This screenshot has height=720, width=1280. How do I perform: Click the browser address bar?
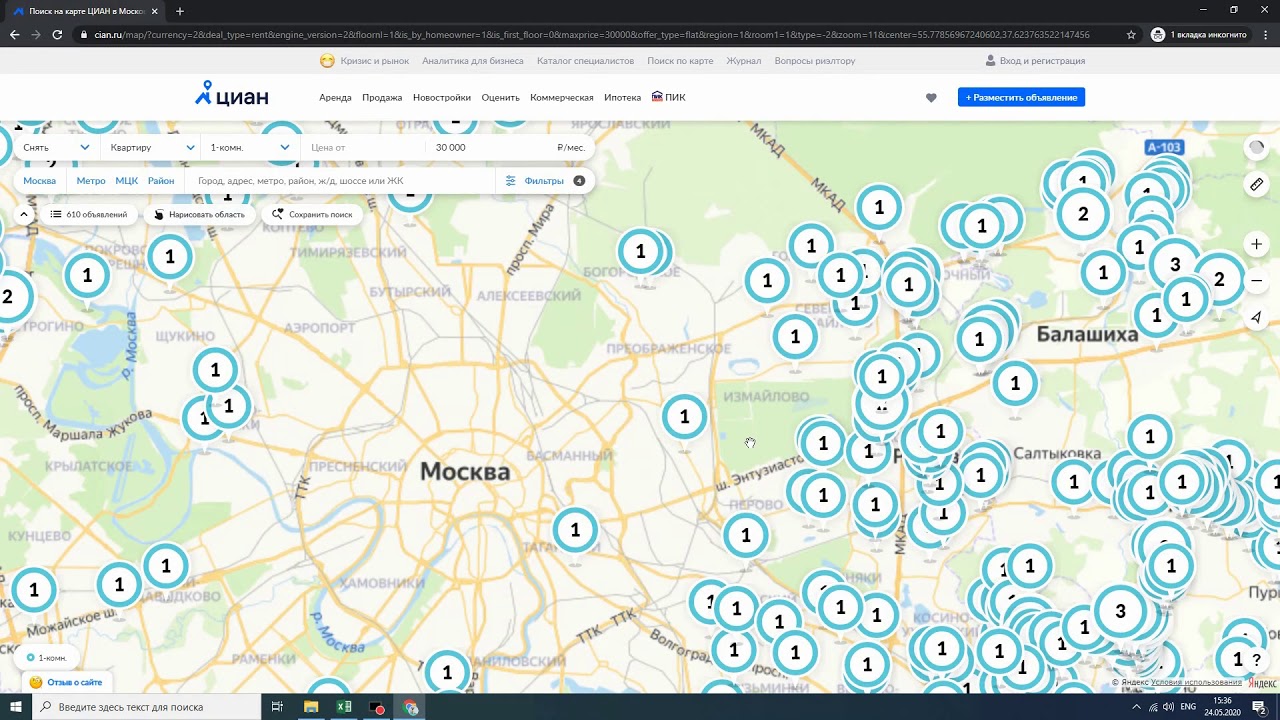592,34
